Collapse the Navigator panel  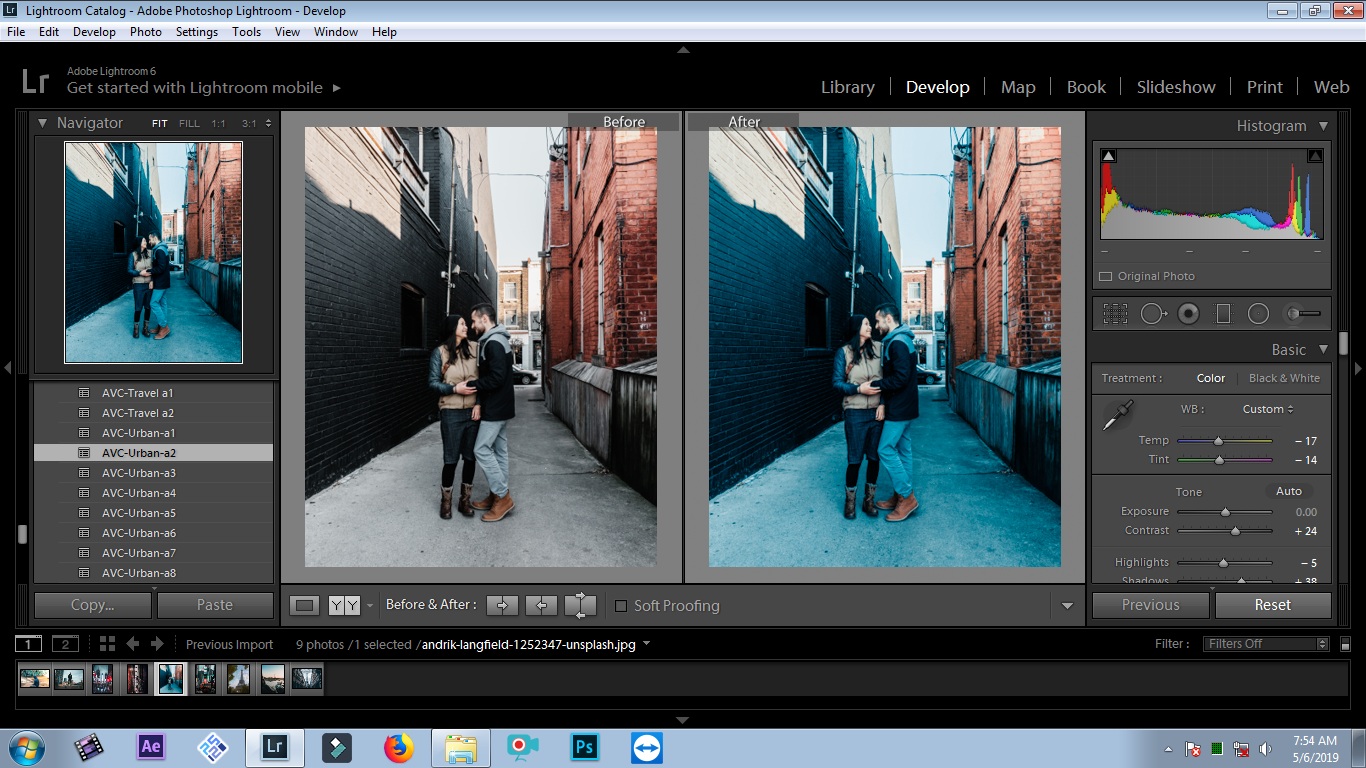pyautogui.click(x=43, y=123)
